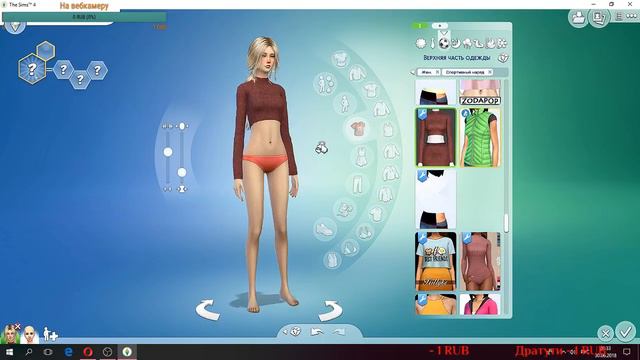The height and width of the screenshot is (360, 640).
Task: Open styled looks plumbob icon beside heading
Action: [503, 58]
